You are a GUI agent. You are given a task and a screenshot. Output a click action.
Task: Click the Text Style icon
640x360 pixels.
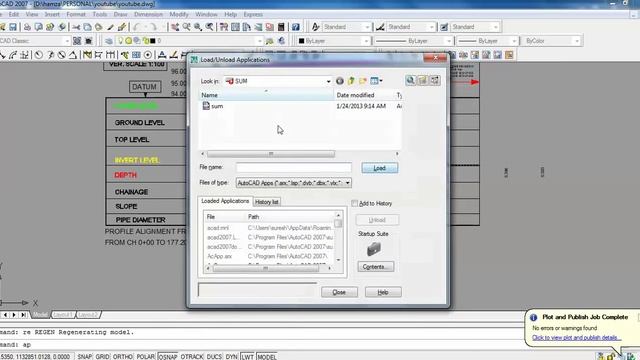(315, 27)
